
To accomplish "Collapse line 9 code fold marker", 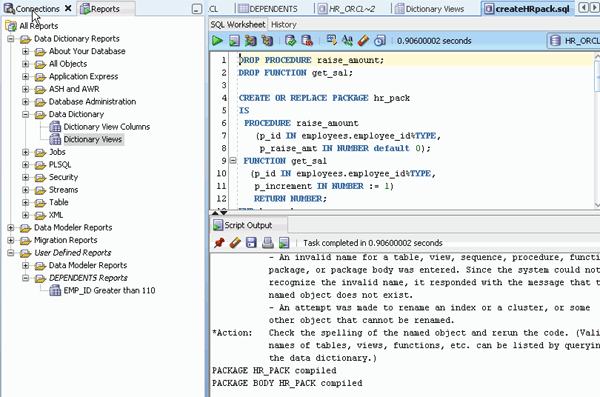I will (x=233, y=161).
